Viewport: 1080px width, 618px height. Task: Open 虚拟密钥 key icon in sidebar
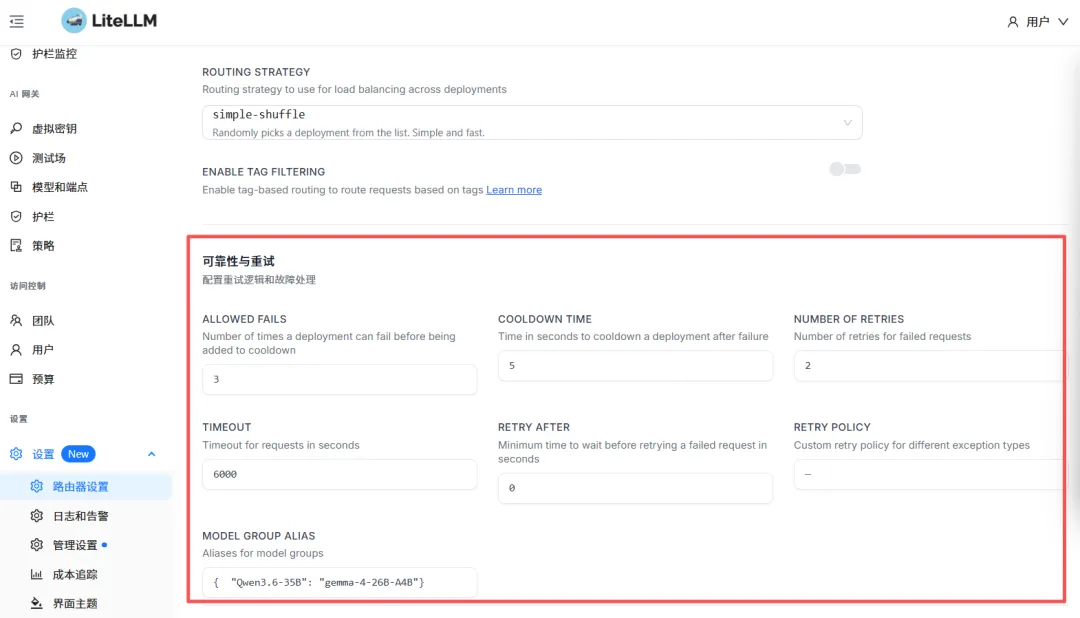(16, 129)
